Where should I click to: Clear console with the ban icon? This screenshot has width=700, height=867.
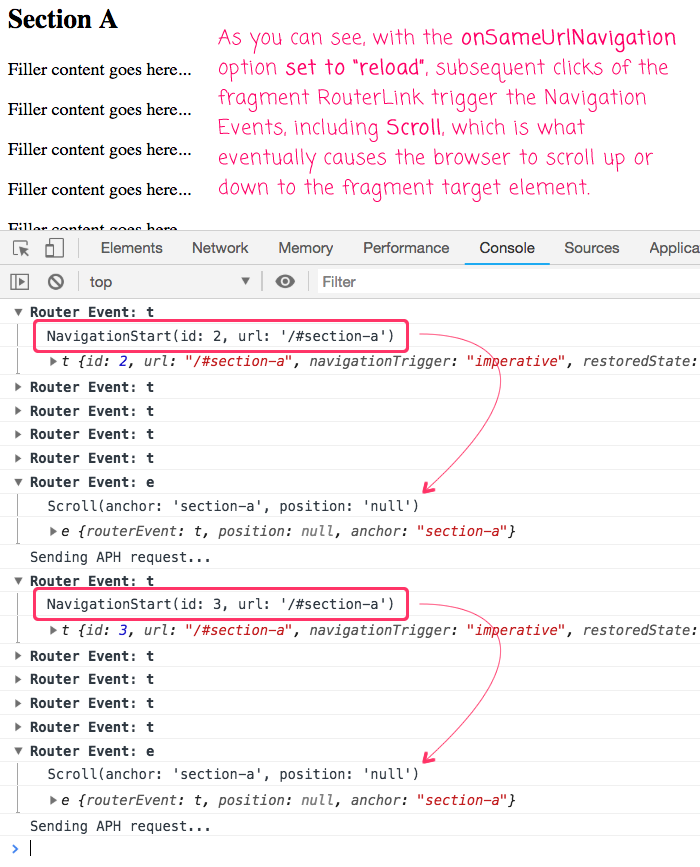click(56, 282)
